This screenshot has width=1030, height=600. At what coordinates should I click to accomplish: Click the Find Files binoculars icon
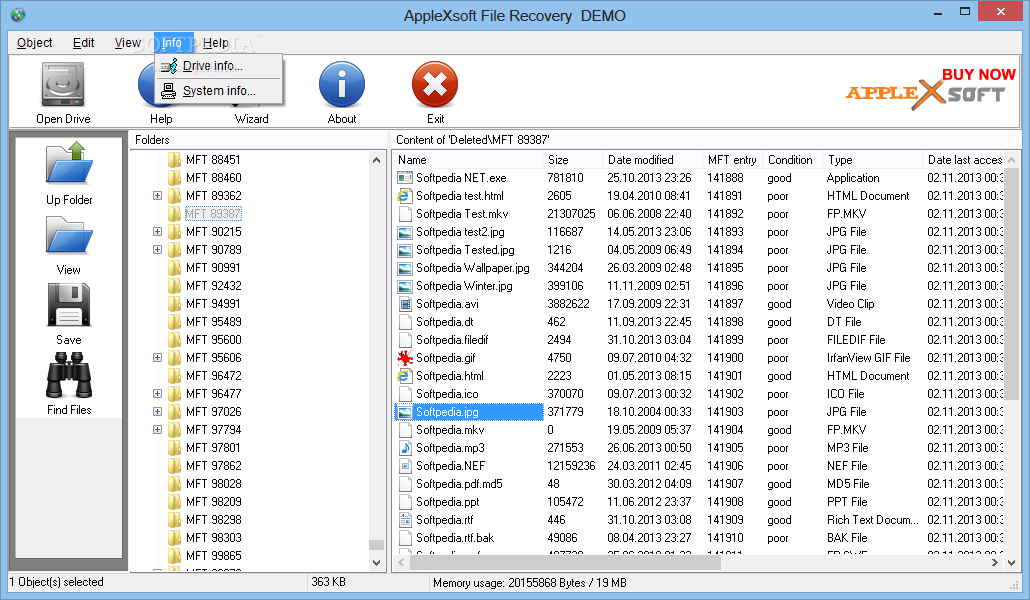69,375
